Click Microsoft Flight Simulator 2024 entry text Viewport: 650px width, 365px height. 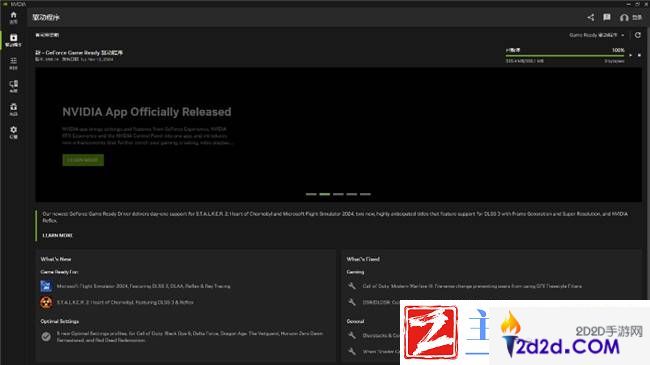point(143,286)
